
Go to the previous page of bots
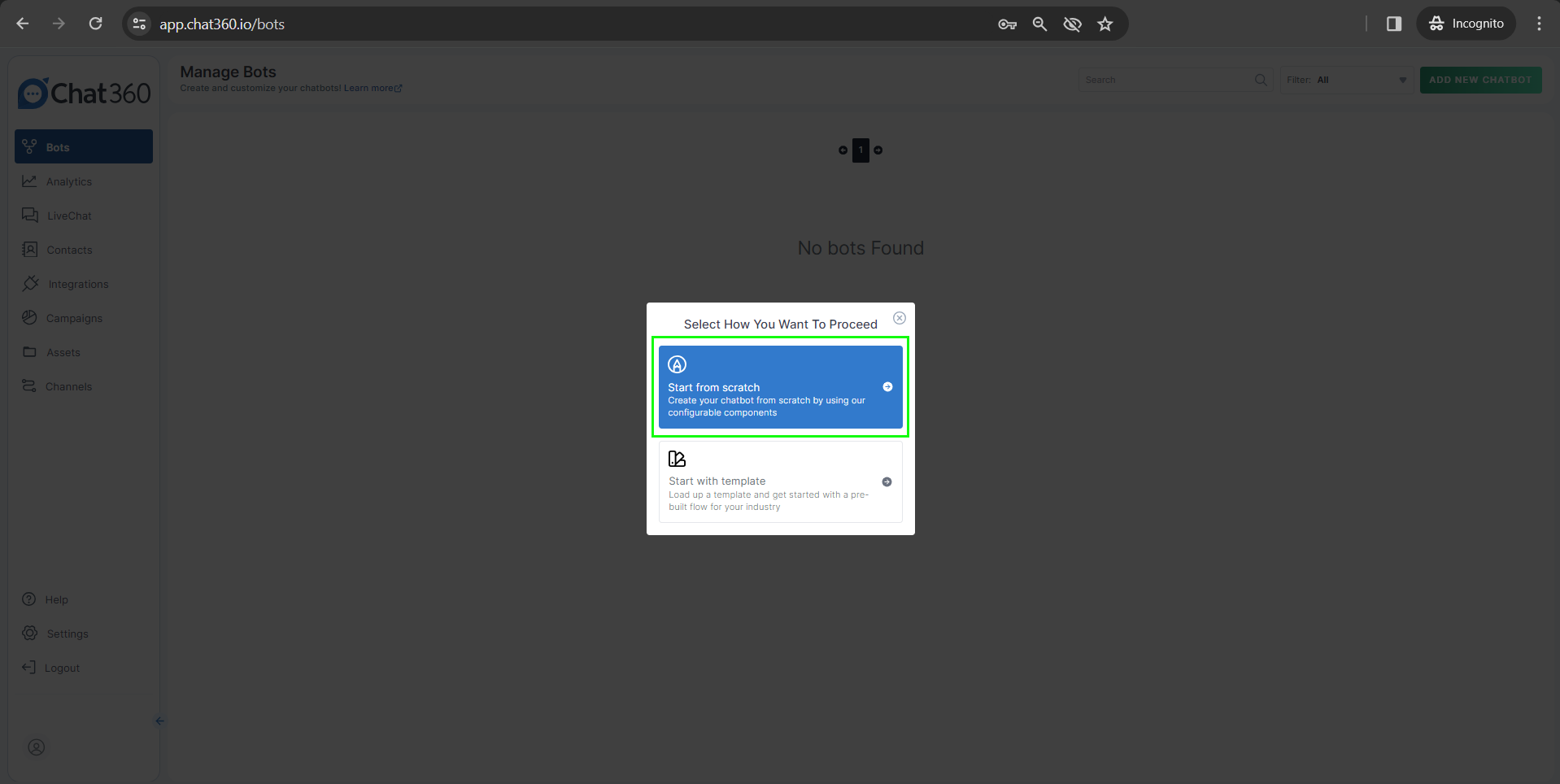843,150
